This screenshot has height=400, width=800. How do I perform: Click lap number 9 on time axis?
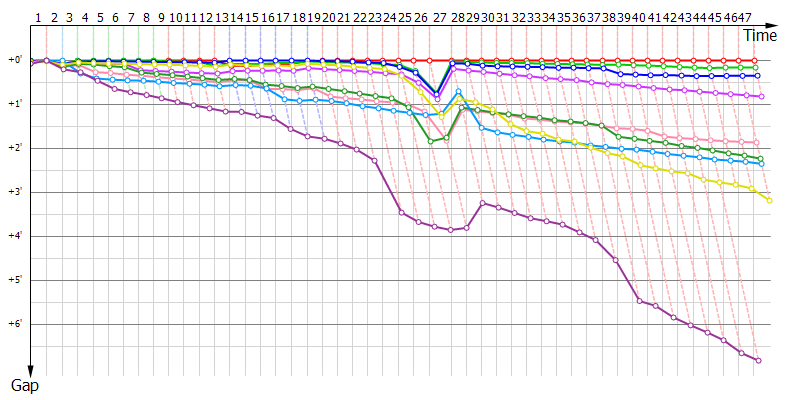(162, 18)
